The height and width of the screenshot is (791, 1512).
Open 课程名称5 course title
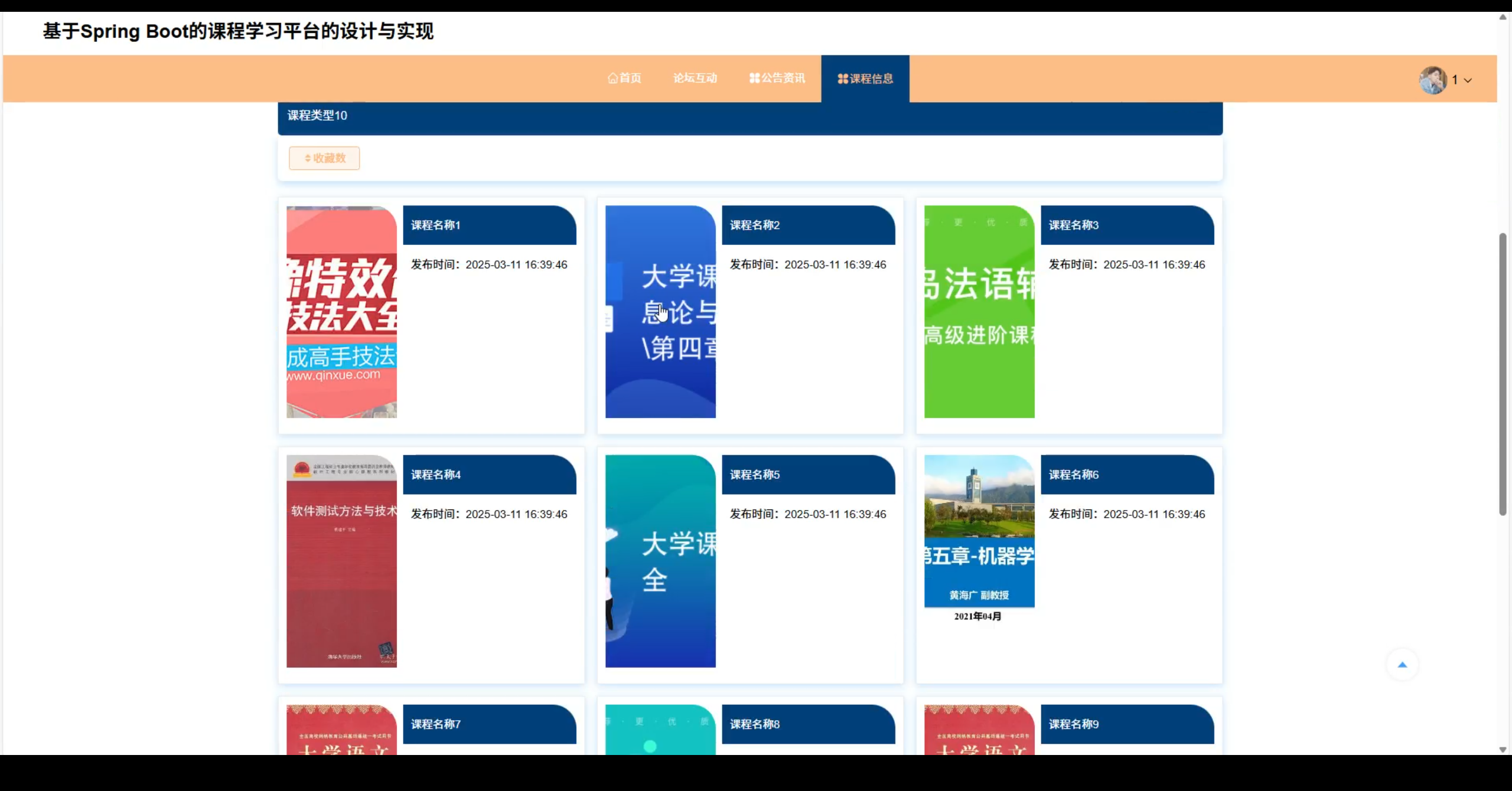click(755, 475)
